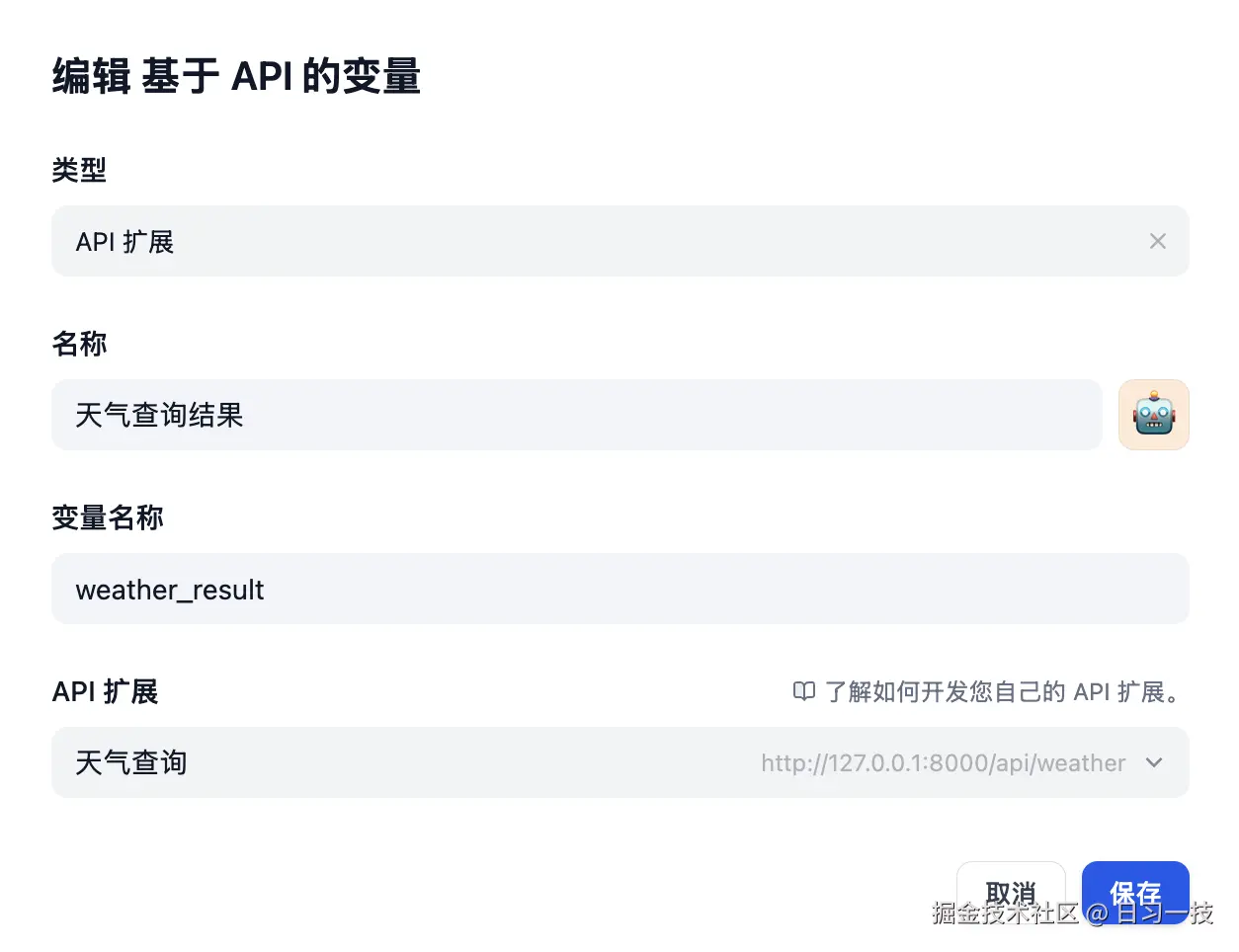Click the avatar icon next to the name field
The width and height of the screenshot is (1239, 952).
[x=1153, y=415]
